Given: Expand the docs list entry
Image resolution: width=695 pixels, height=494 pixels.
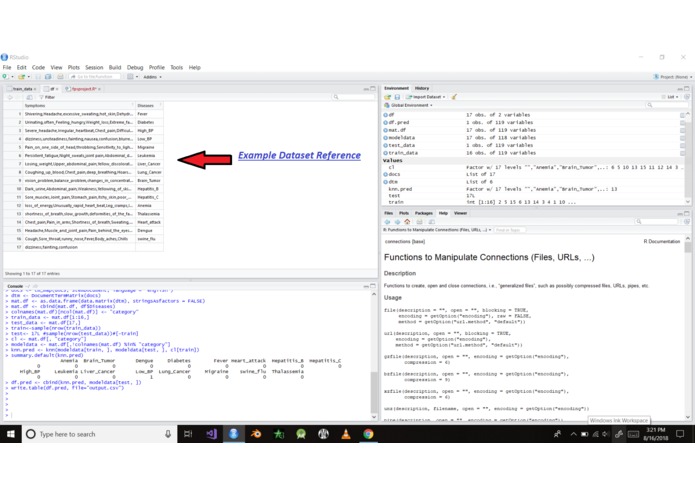Looking at the screenshot, I should pos(386,174).
